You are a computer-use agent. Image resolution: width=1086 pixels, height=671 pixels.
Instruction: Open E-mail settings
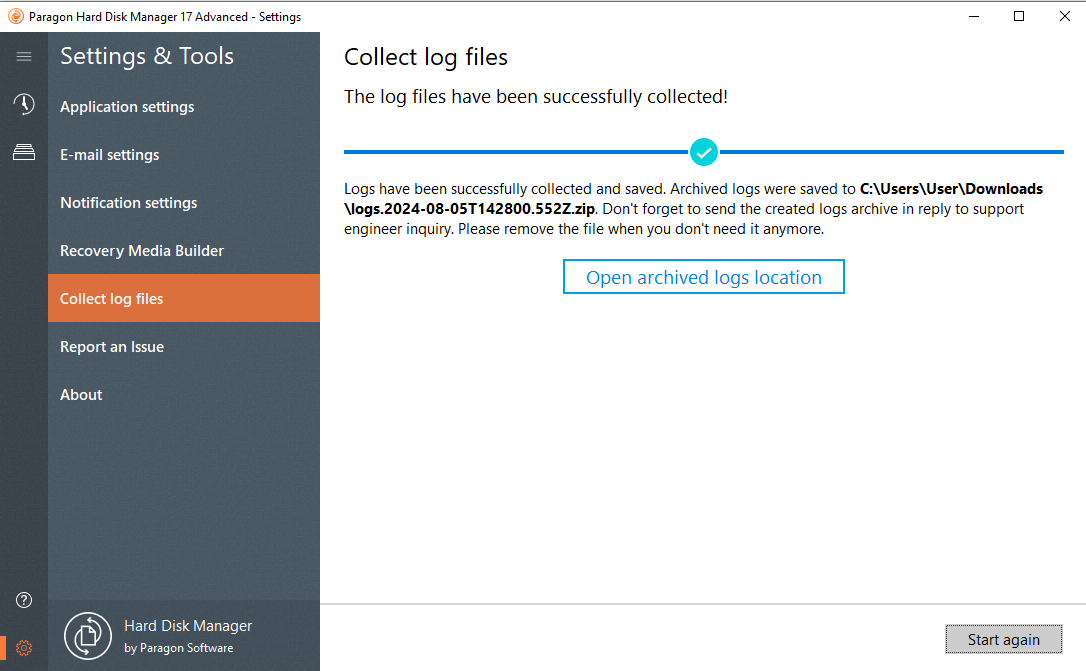coord(109,155)
